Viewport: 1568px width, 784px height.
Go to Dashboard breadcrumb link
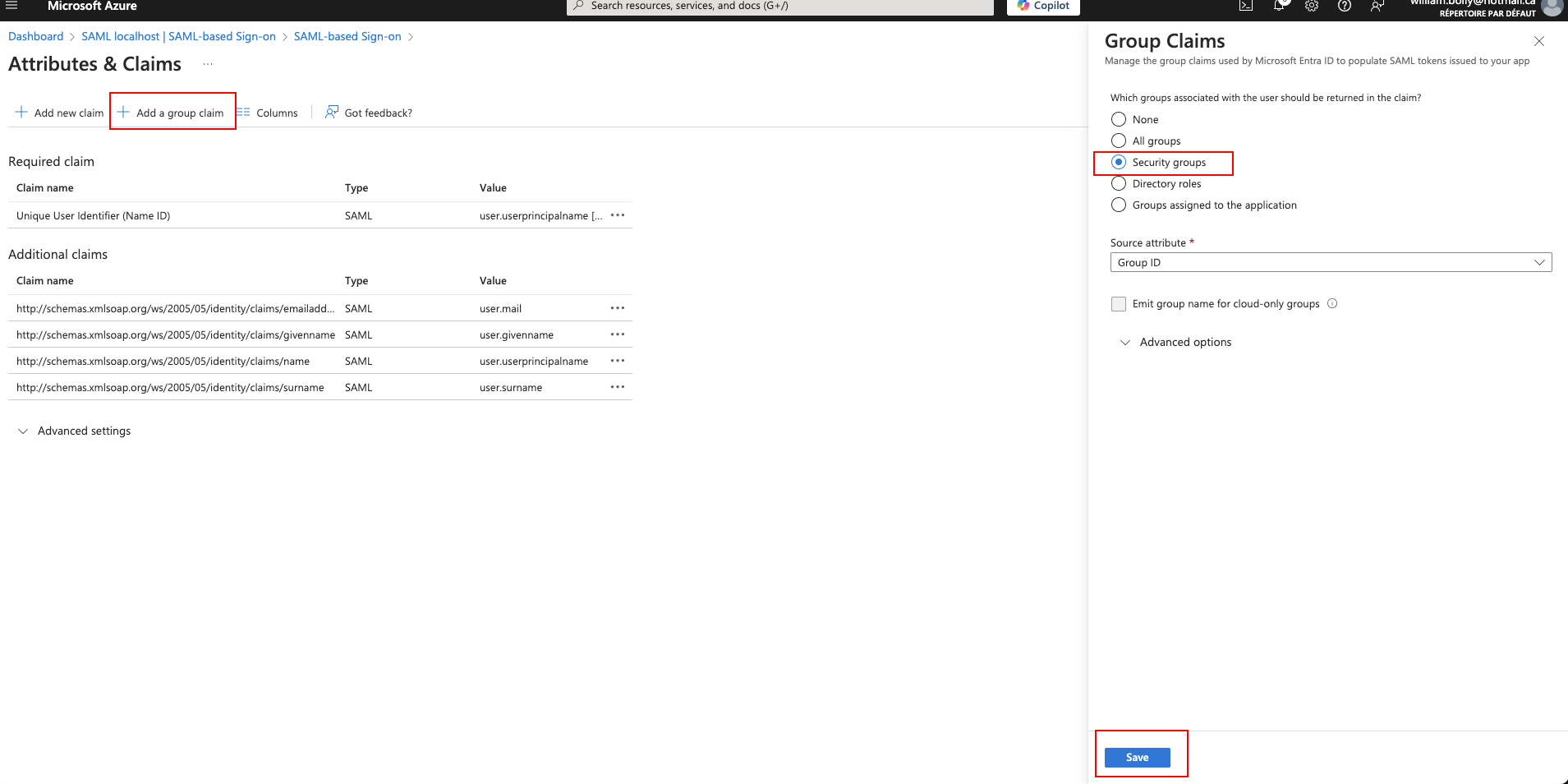point(35,36)
